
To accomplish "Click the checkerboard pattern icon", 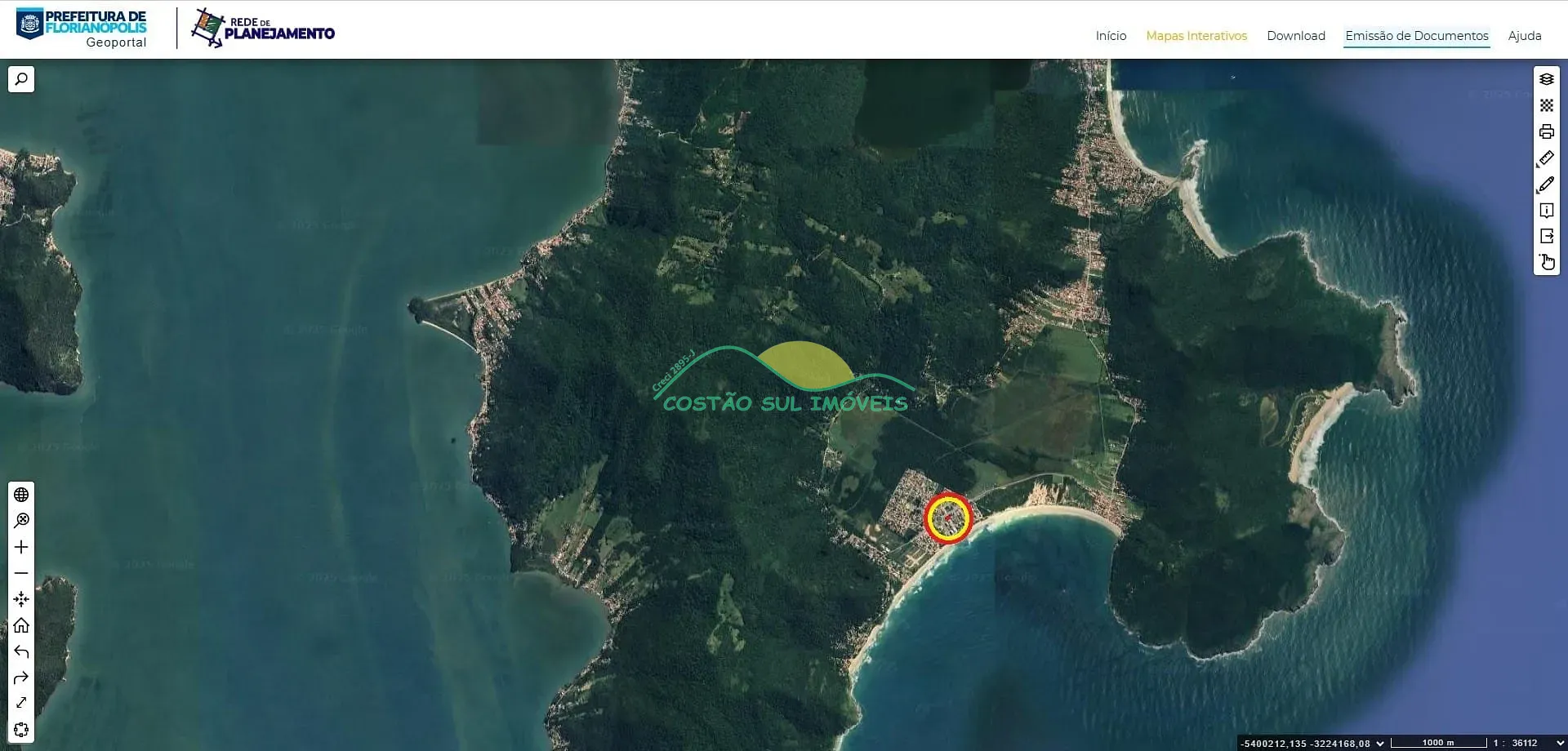I will 1547,105.
